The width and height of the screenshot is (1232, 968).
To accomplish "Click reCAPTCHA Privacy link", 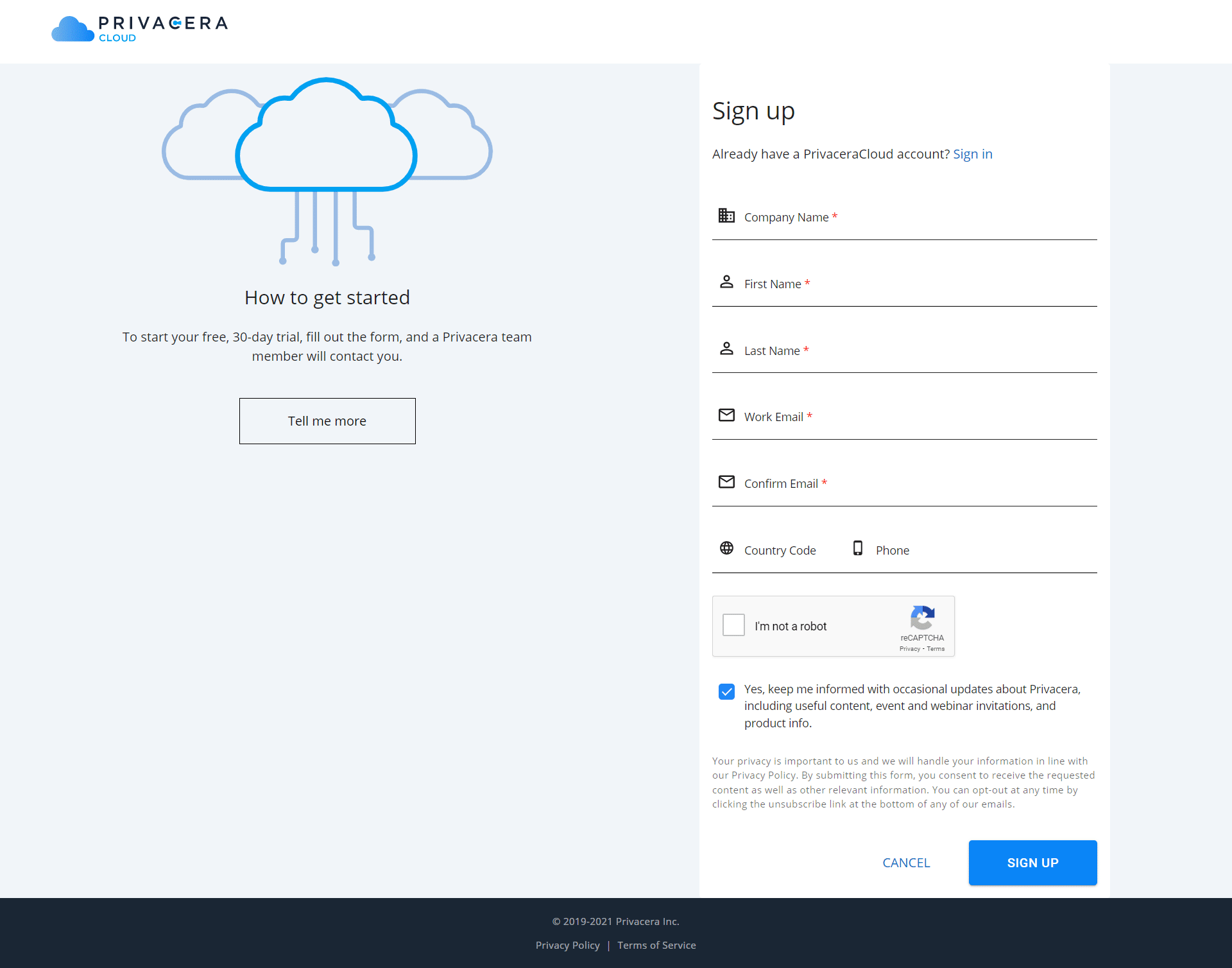I will coord(909,649).
